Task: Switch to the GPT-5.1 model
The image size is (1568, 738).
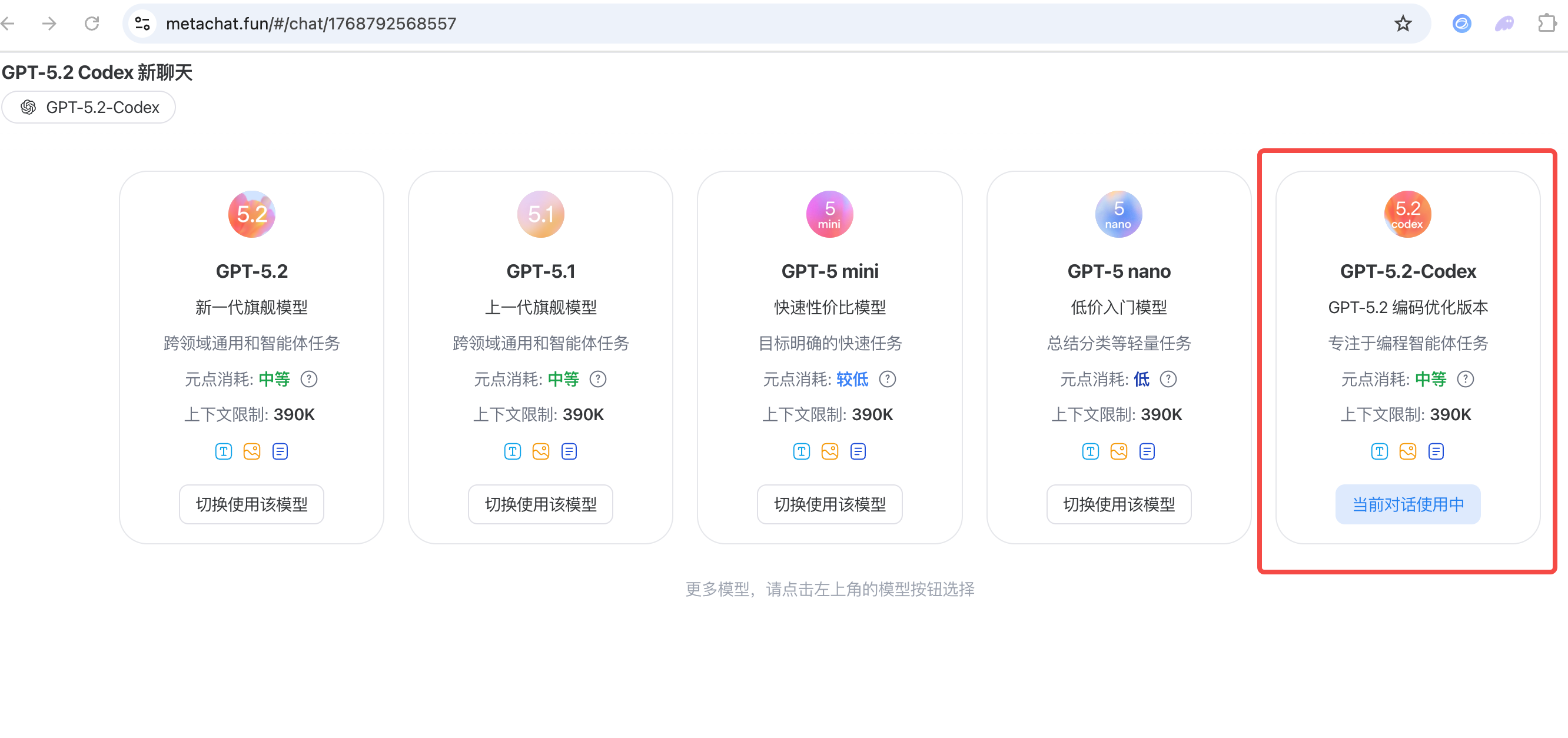Action: click(x=540, y=504)
